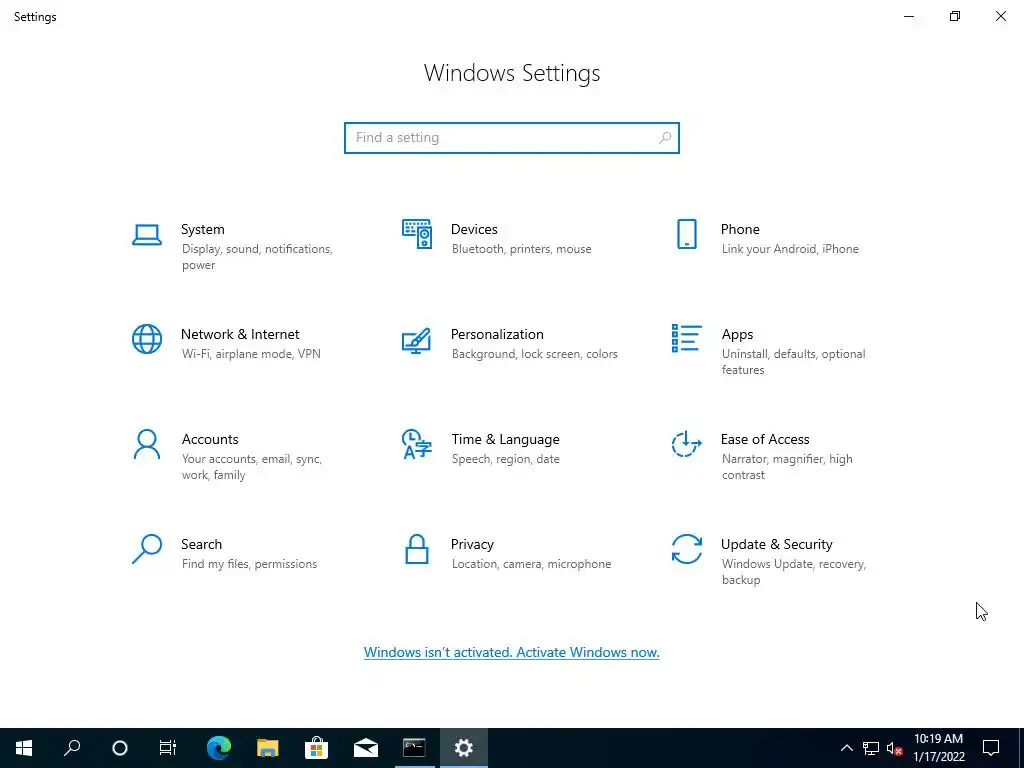Restore down the Settings window
This screenshot has width=1024, height=768.
point(955,16)
